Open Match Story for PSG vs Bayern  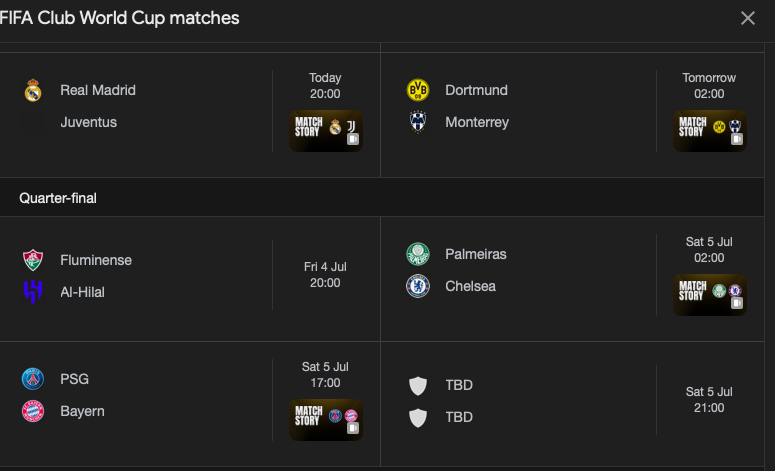(326, 420)
